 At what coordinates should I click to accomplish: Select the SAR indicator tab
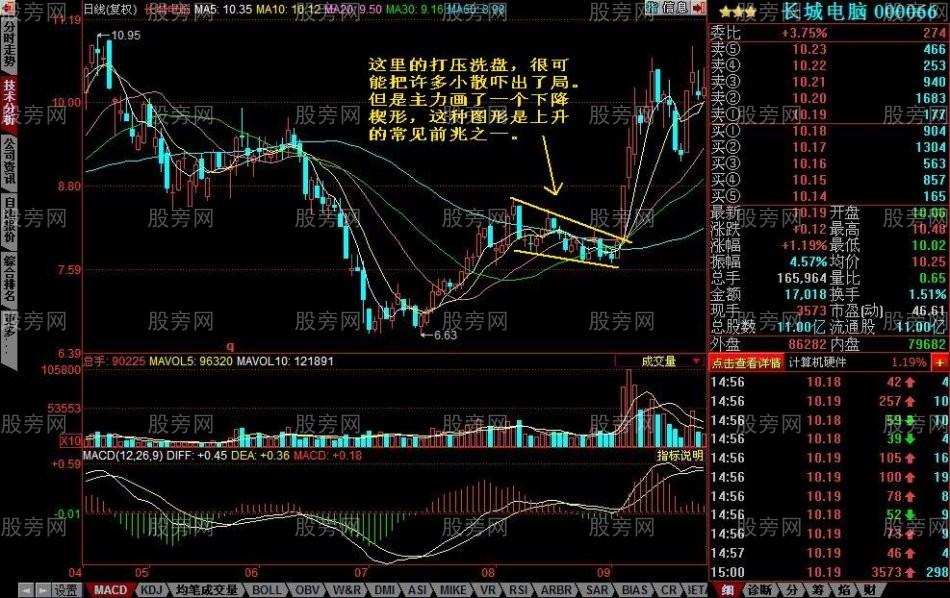click(x=597, y=590)
